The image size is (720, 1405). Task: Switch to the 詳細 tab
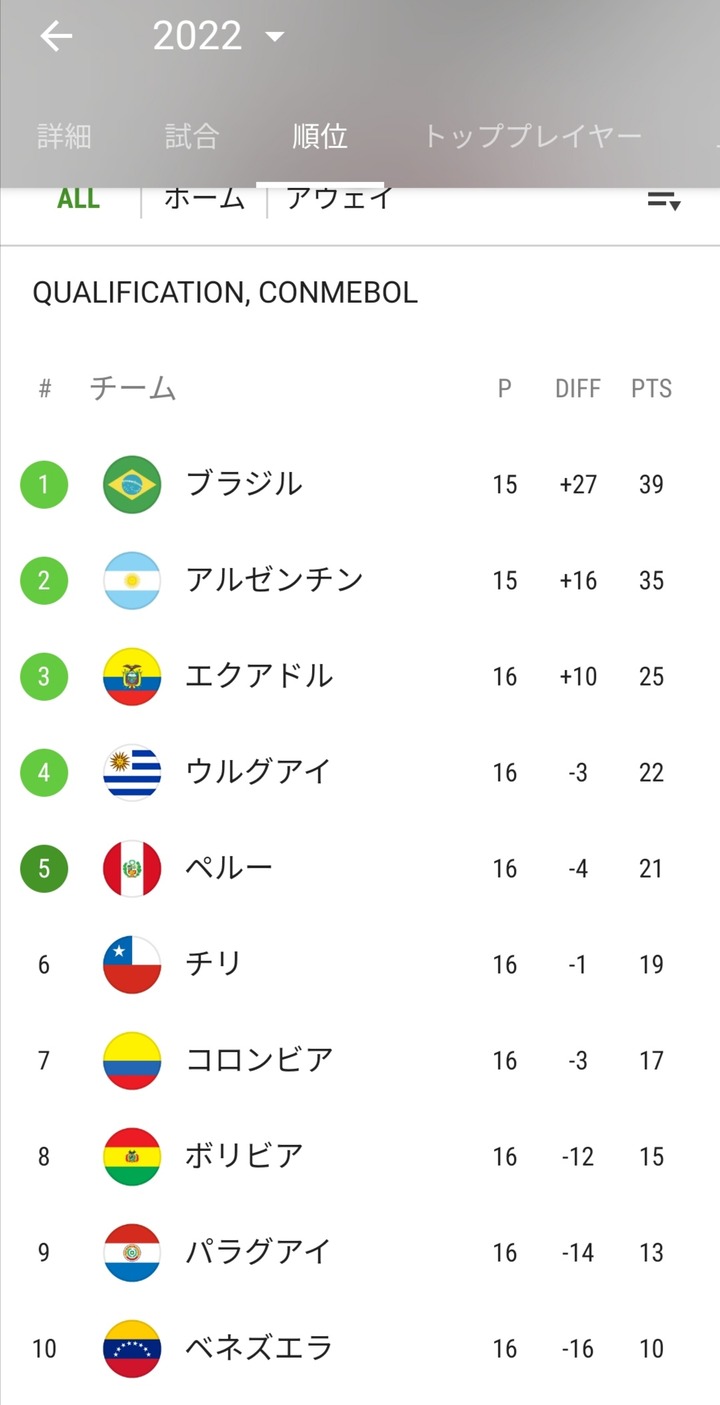(64, 136)
